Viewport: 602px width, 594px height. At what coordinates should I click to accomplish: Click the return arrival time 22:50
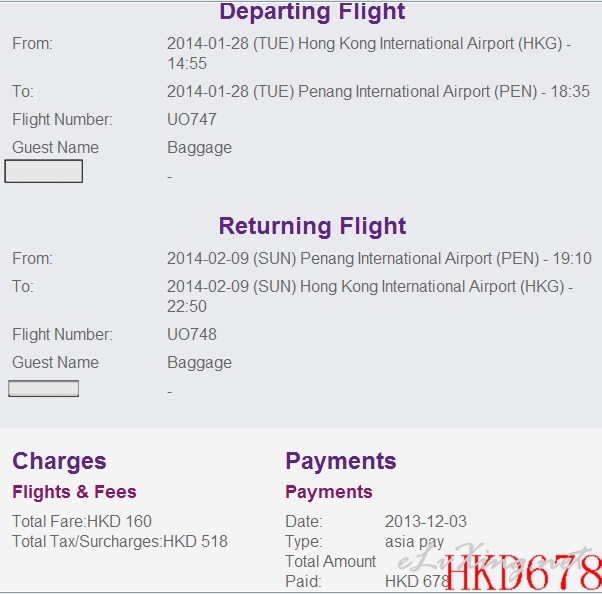(187, 306)
